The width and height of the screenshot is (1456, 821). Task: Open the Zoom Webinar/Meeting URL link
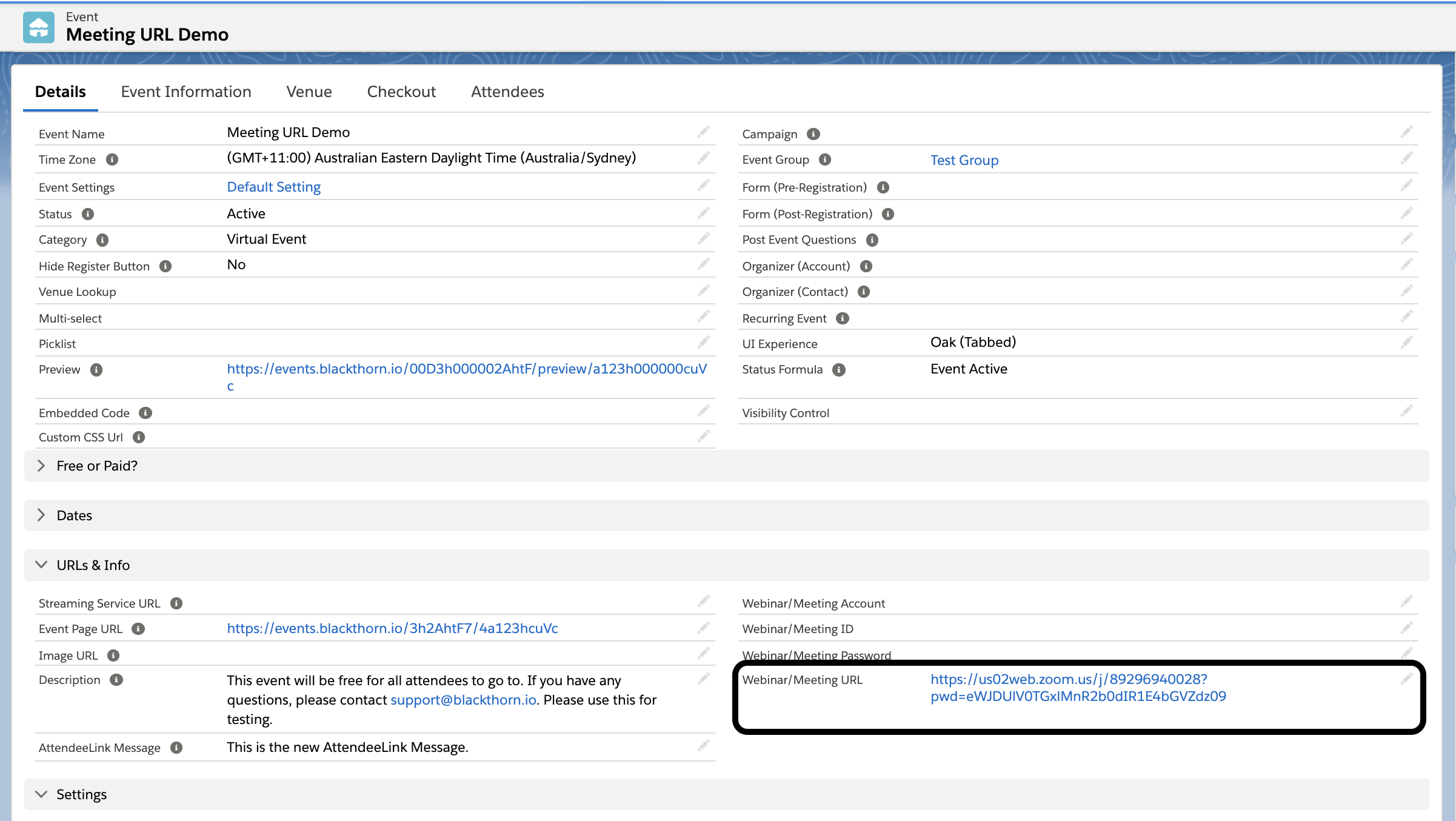[x=1078, y=688]
